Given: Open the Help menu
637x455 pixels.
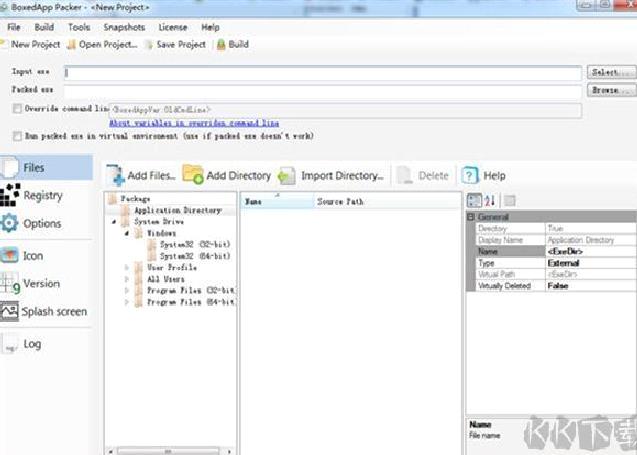Looking at the screenshot, I should (210, 27).
